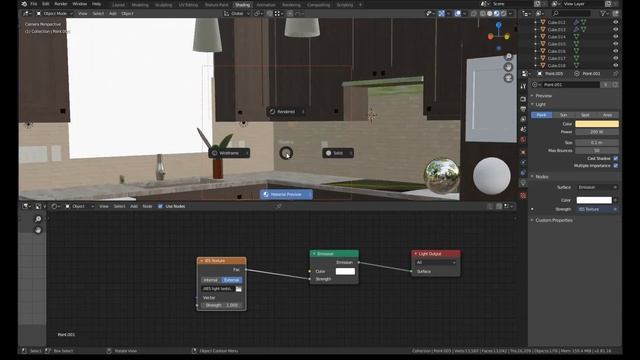Open the yellow light Color swatch
Image resolution: width=640 pixels, height=360 pixels.
pos(597,124)
